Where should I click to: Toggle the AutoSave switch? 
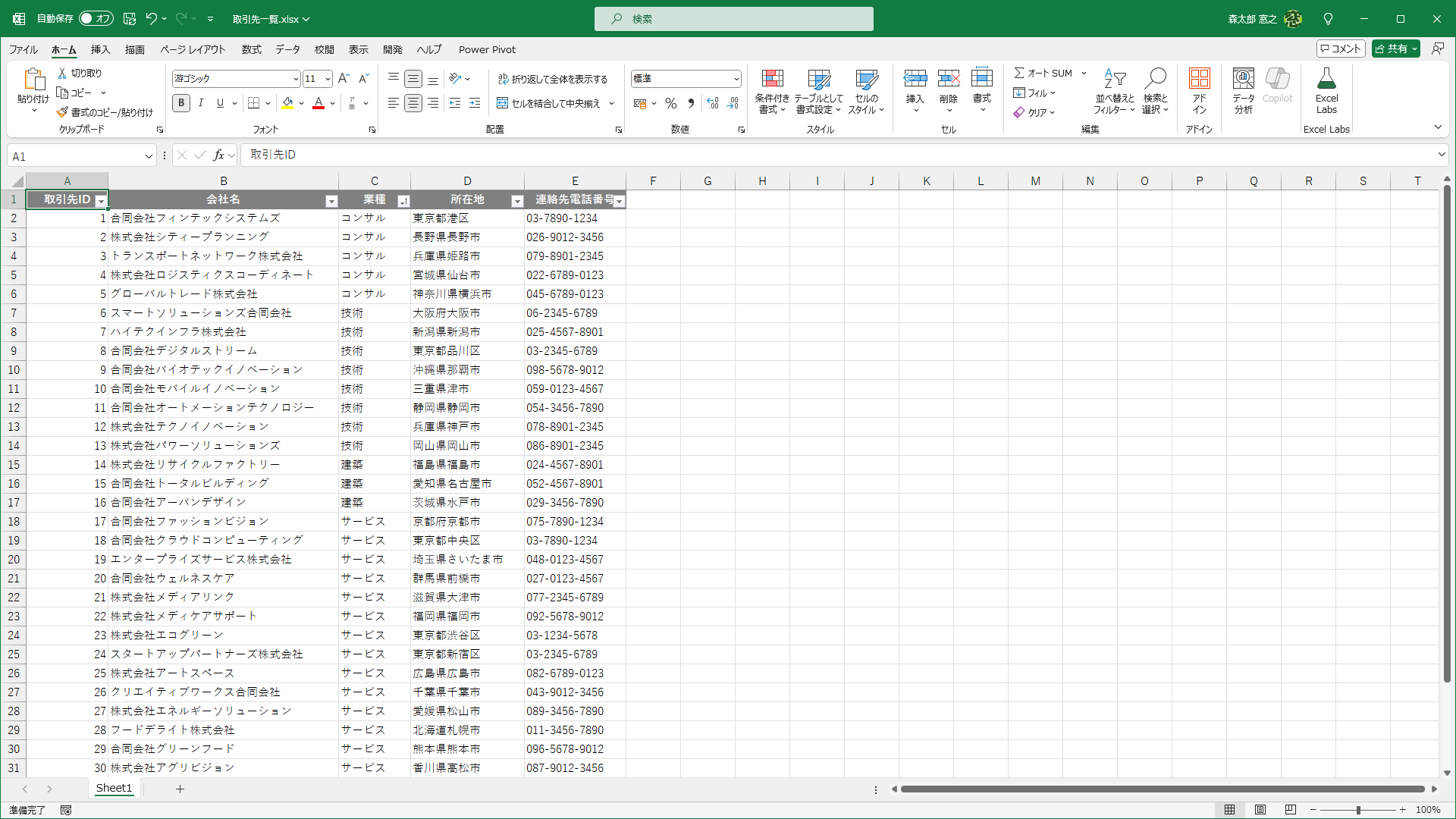tap(96, 19)
